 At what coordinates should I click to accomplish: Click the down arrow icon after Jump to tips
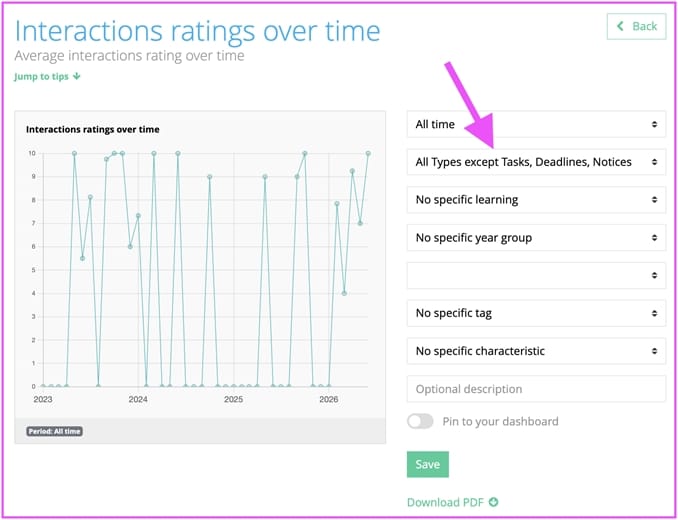point(77,76)
